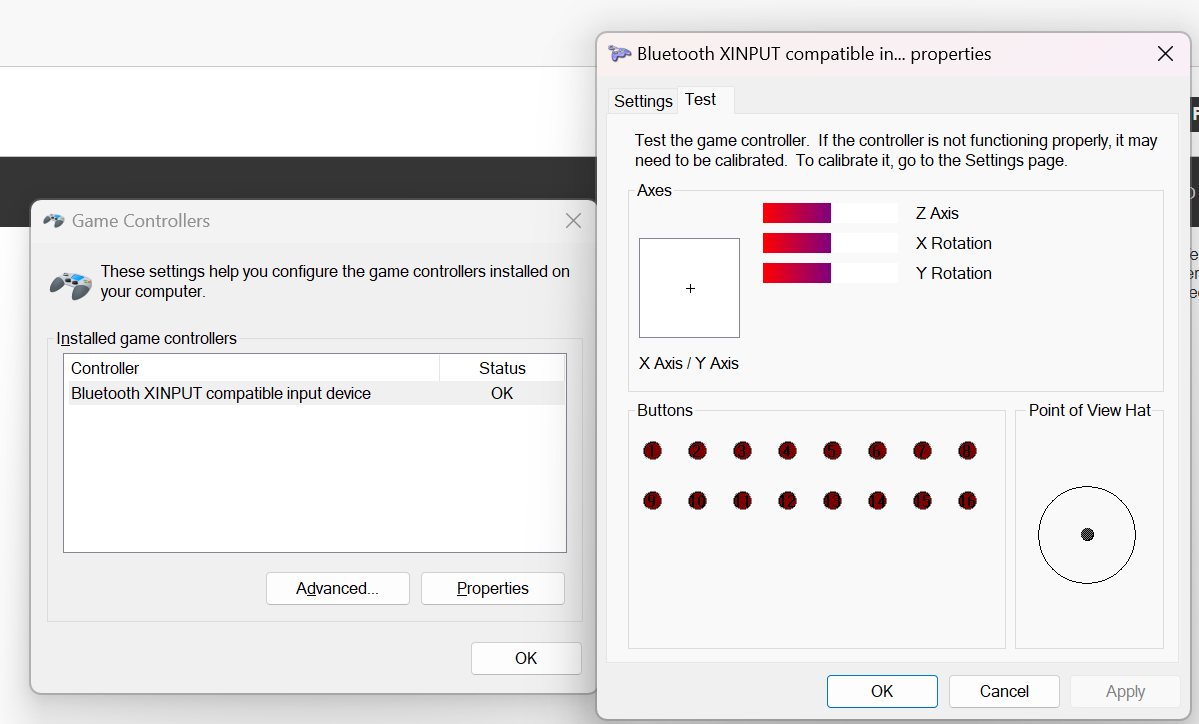Open Advanced... in Game Controllers
1199x724 pixels.
tap(337, 589)
